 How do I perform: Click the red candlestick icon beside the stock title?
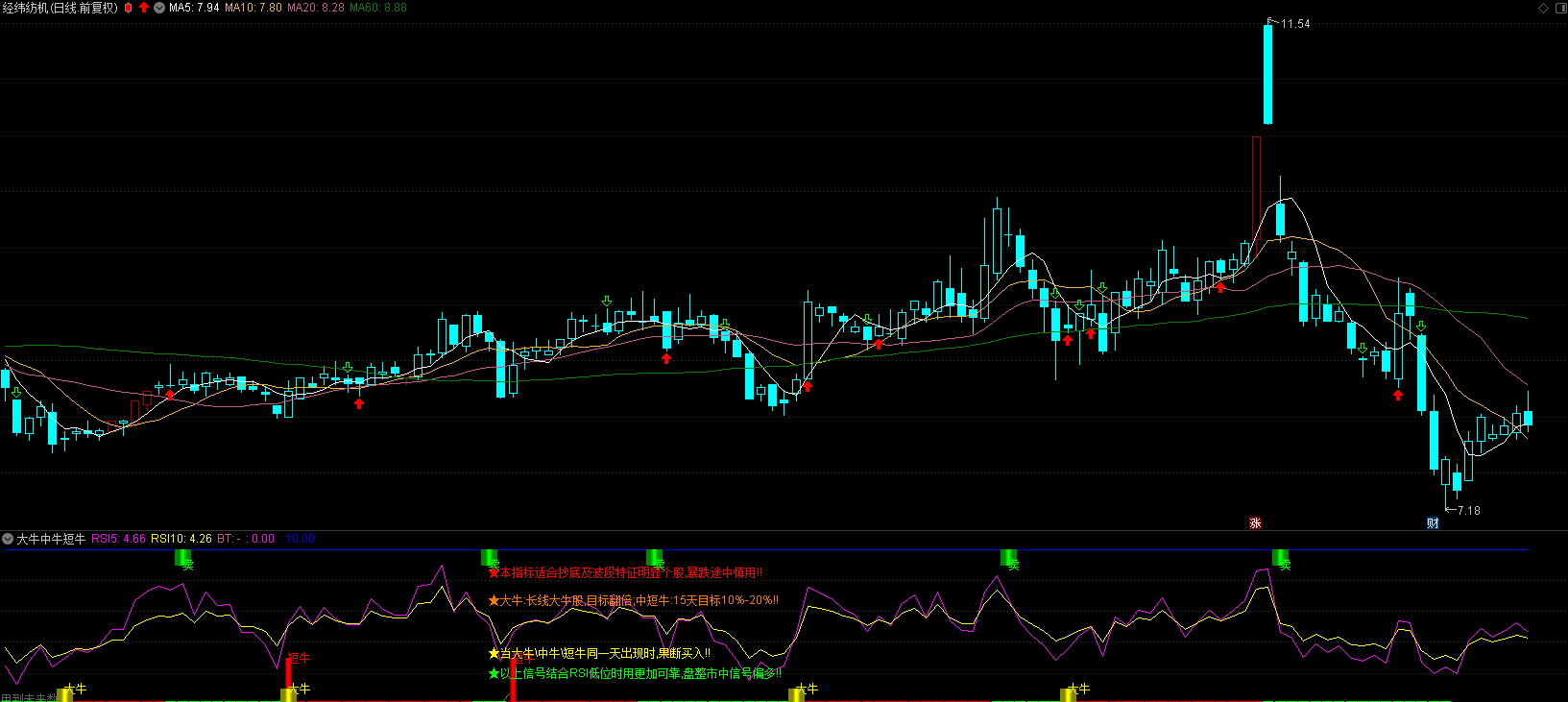tap(129, 8)
